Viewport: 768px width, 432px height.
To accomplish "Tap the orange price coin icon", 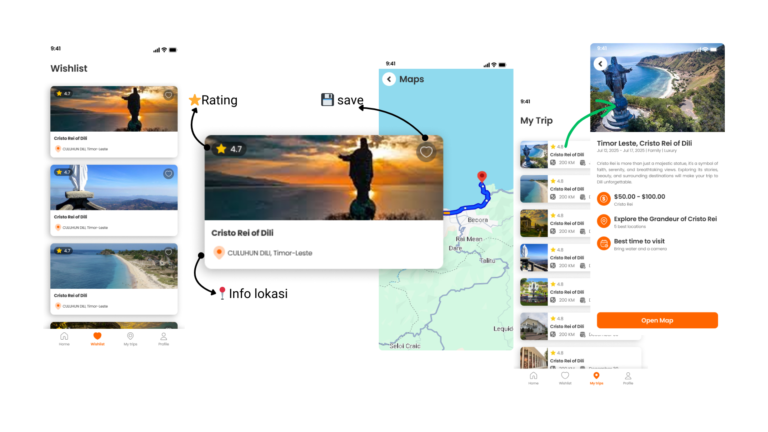I will [604, 199].
